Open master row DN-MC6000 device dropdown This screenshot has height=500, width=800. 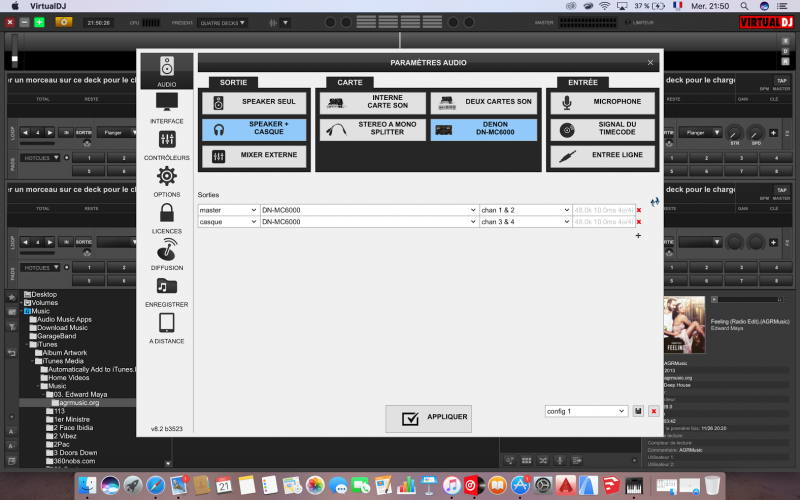click(x=369, y=210)
